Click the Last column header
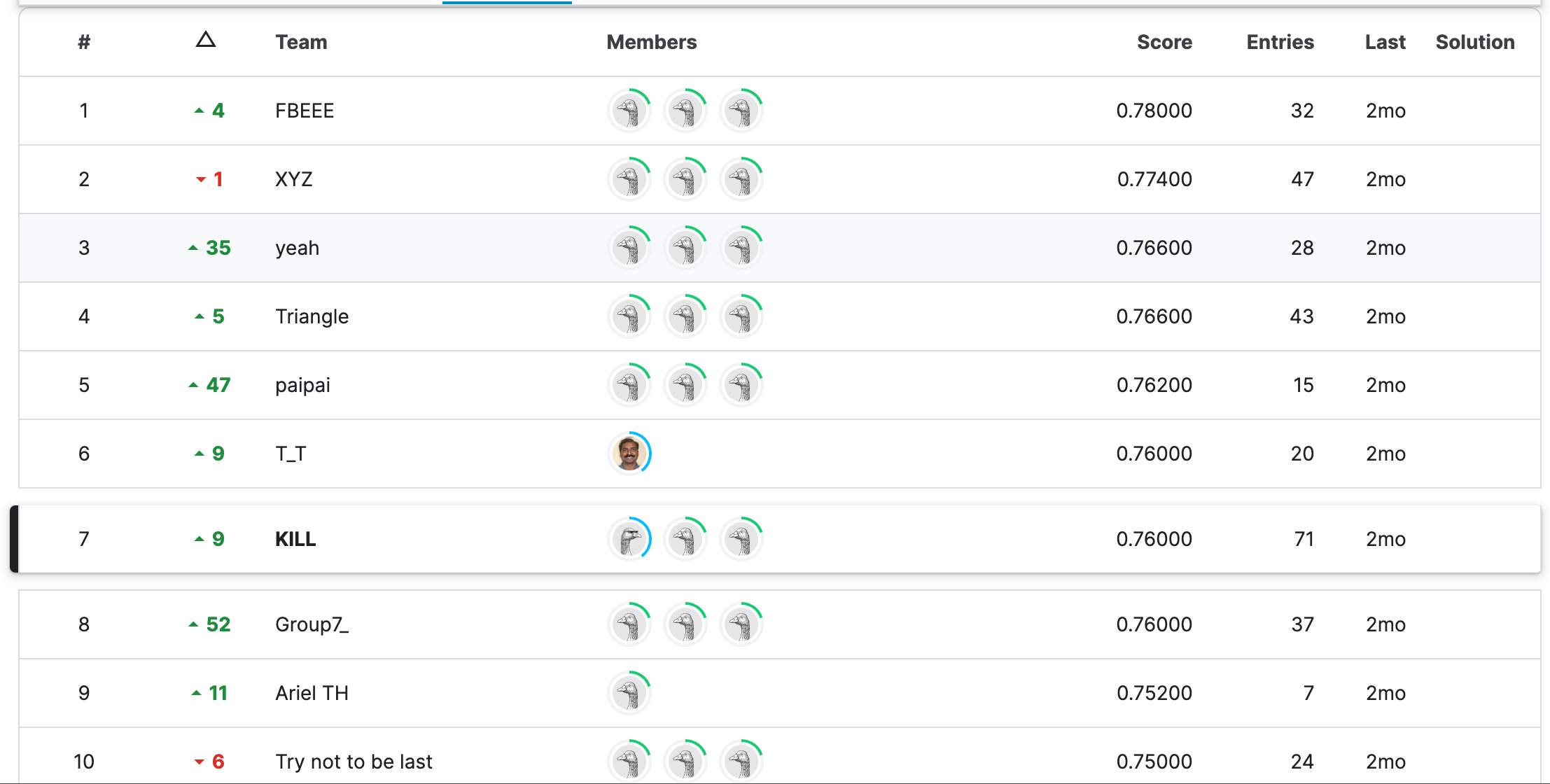The image size is (1550, 784). click(1385, 42)
